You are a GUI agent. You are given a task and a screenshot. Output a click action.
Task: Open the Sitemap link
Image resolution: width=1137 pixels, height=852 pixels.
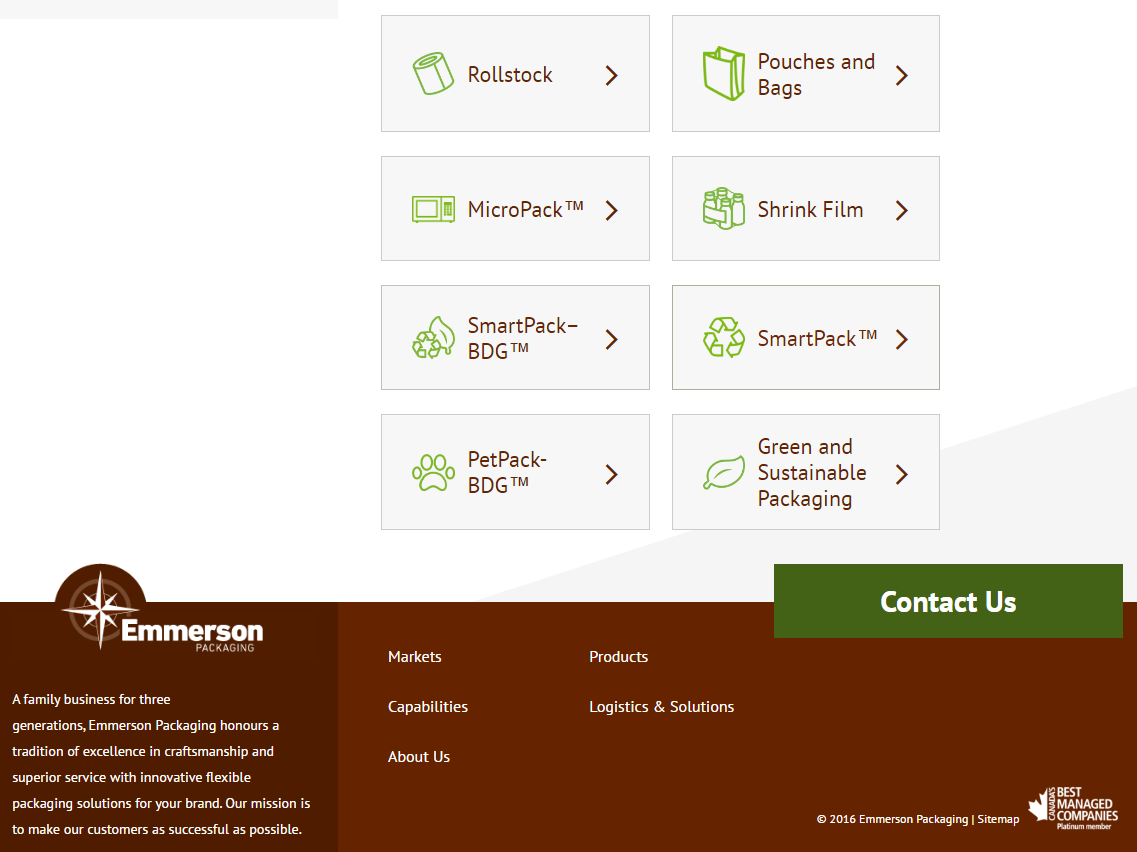click(998, 819)
